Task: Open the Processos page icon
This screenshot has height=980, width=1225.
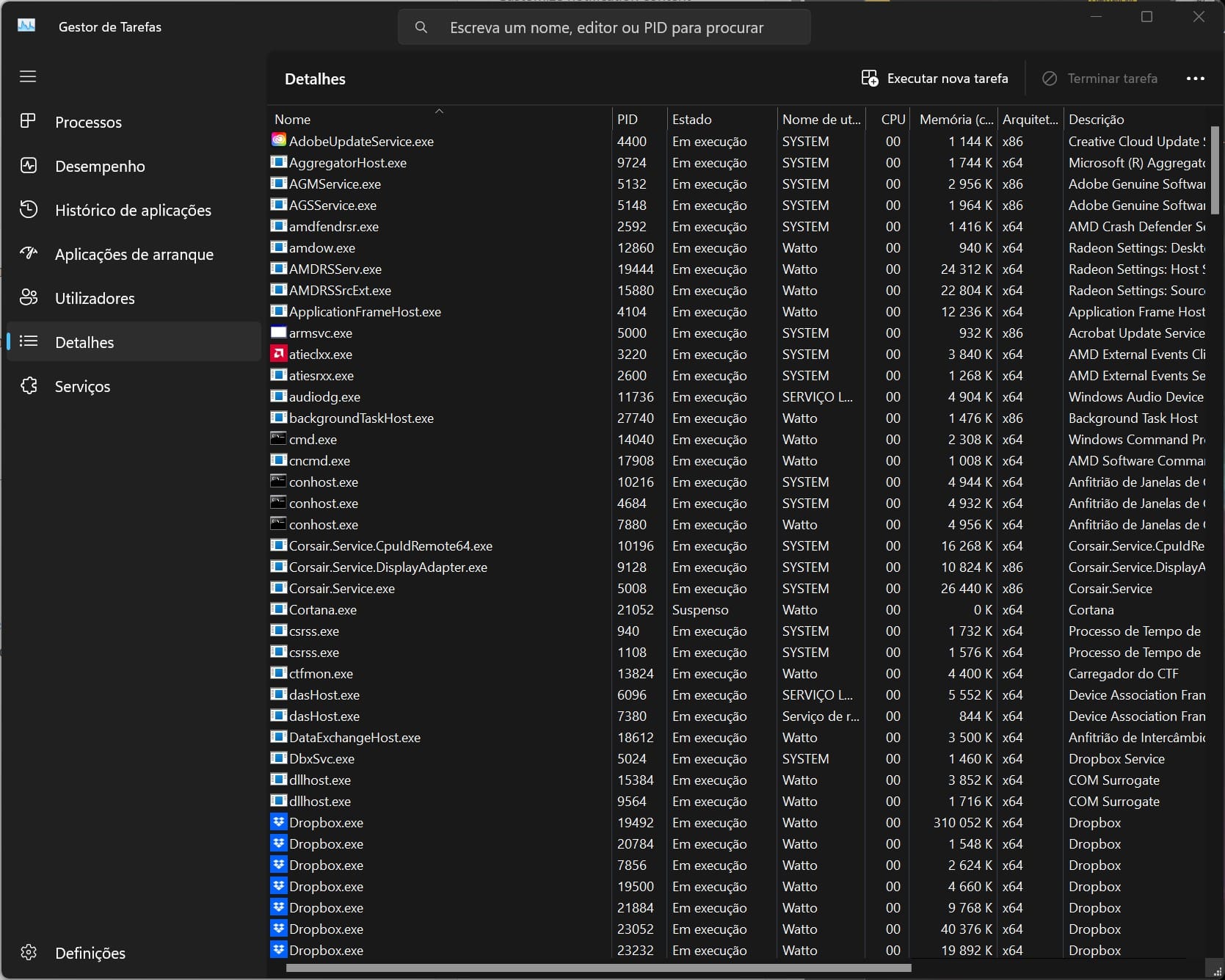Action: click(28, 122)
